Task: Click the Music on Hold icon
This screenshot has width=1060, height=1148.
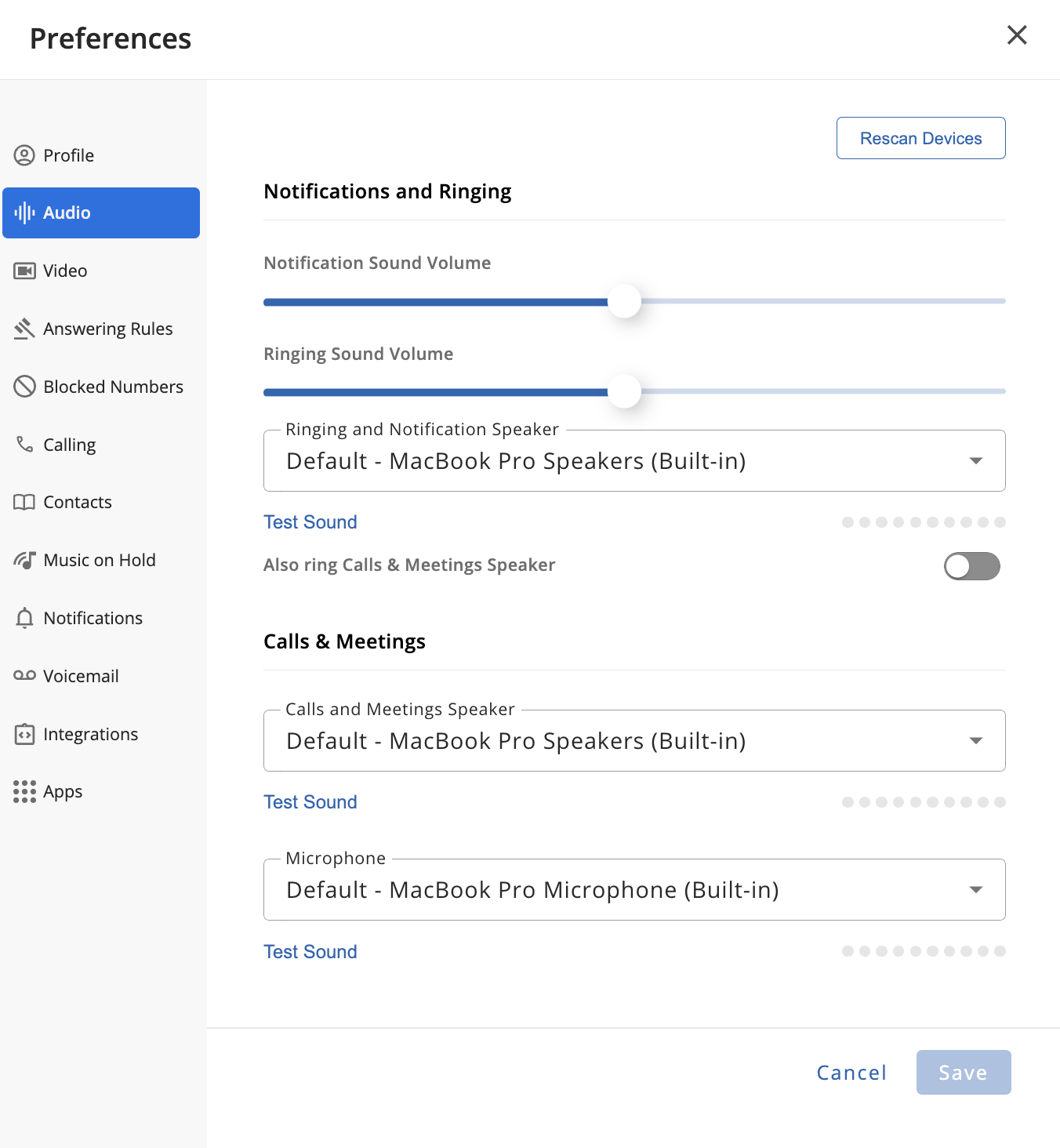Action: click(x=24, y=560)
